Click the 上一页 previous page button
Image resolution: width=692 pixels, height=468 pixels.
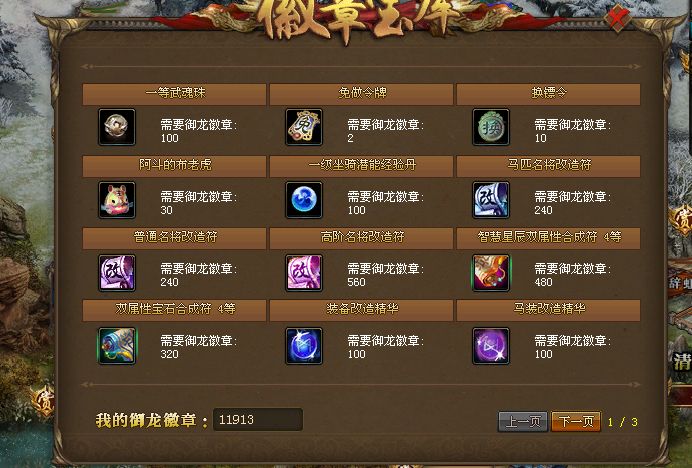[x=523, y=422]
